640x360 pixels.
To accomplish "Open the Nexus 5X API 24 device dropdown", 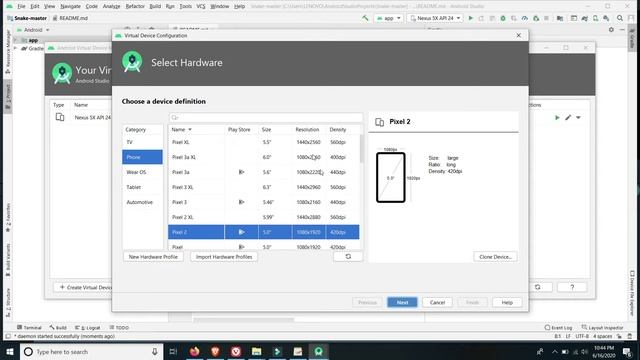I will pyautogui.click(x=435, y=18).
